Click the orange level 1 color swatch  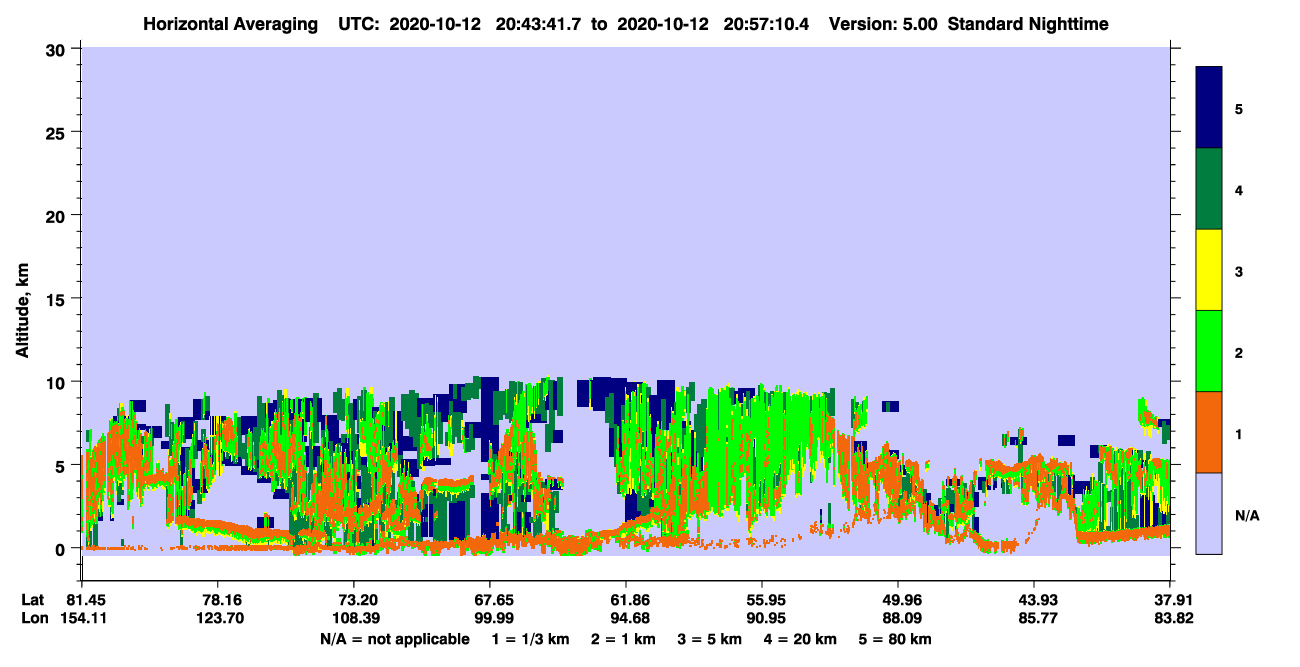tap(1209, 432)
